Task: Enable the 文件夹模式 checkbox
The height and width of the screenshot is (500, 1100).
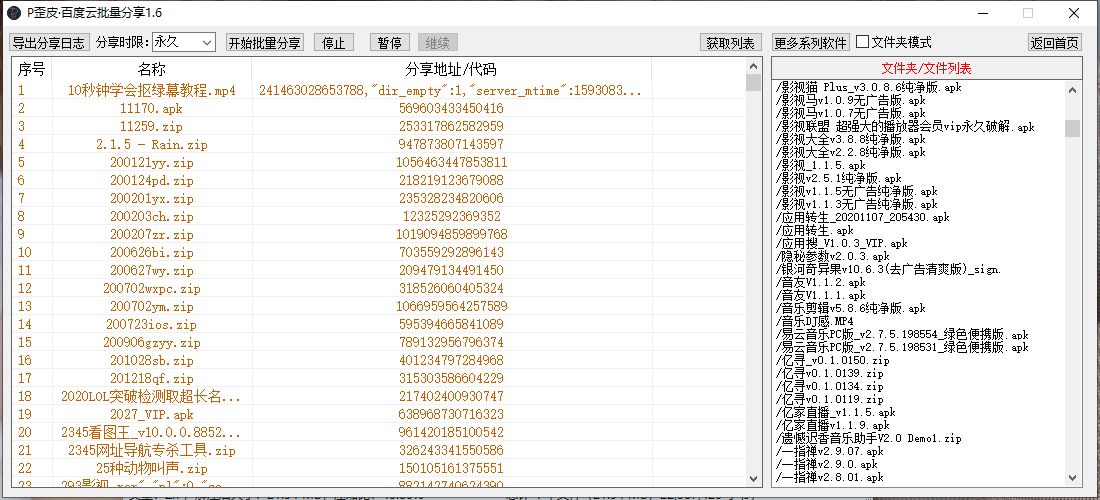Action: (x=863, y=43)
